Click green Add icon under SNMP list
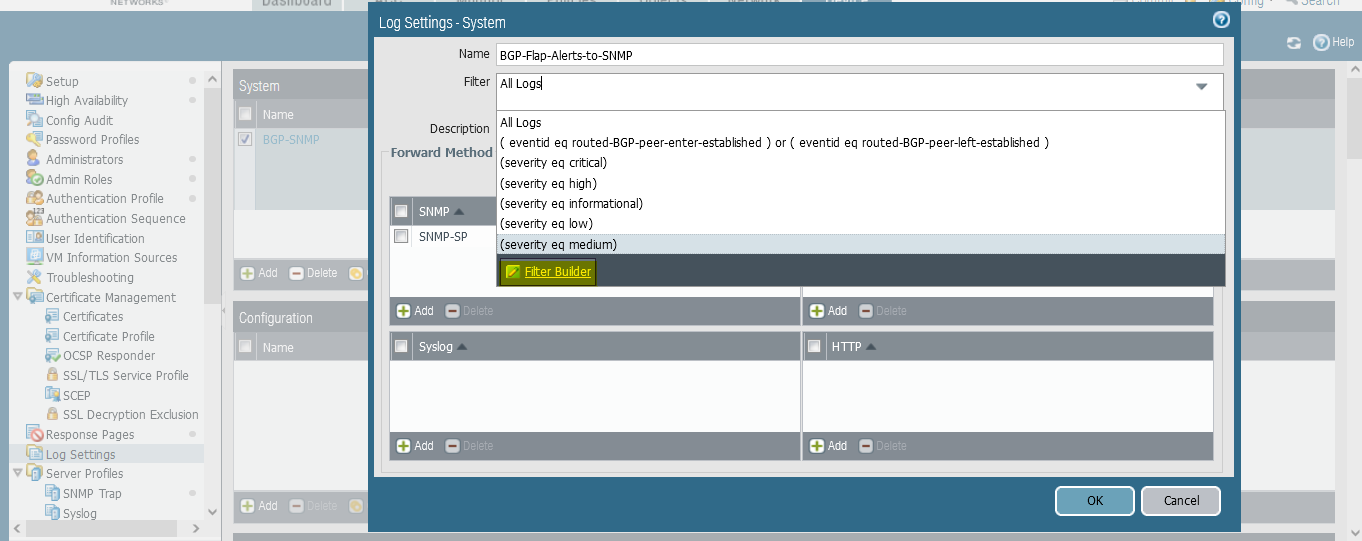Image resolution: width=1362 pixels, height=541 pixels. [x=404, y=311]
